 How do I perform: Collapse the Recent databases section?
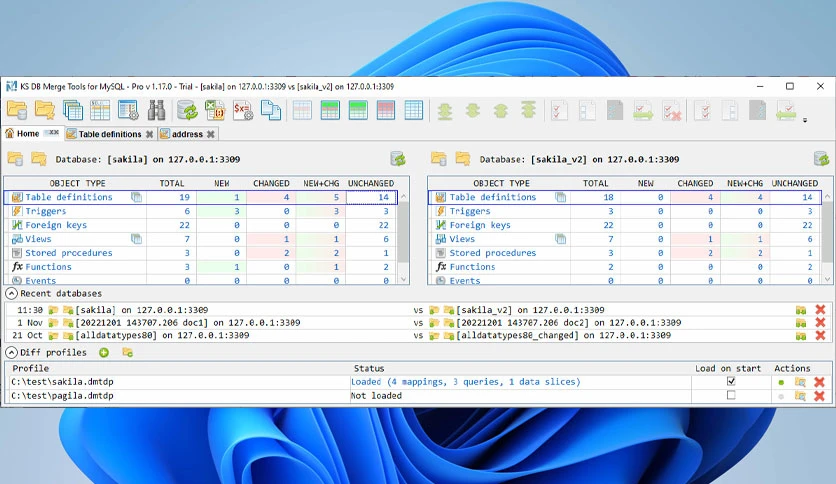[x=11, y=293]
